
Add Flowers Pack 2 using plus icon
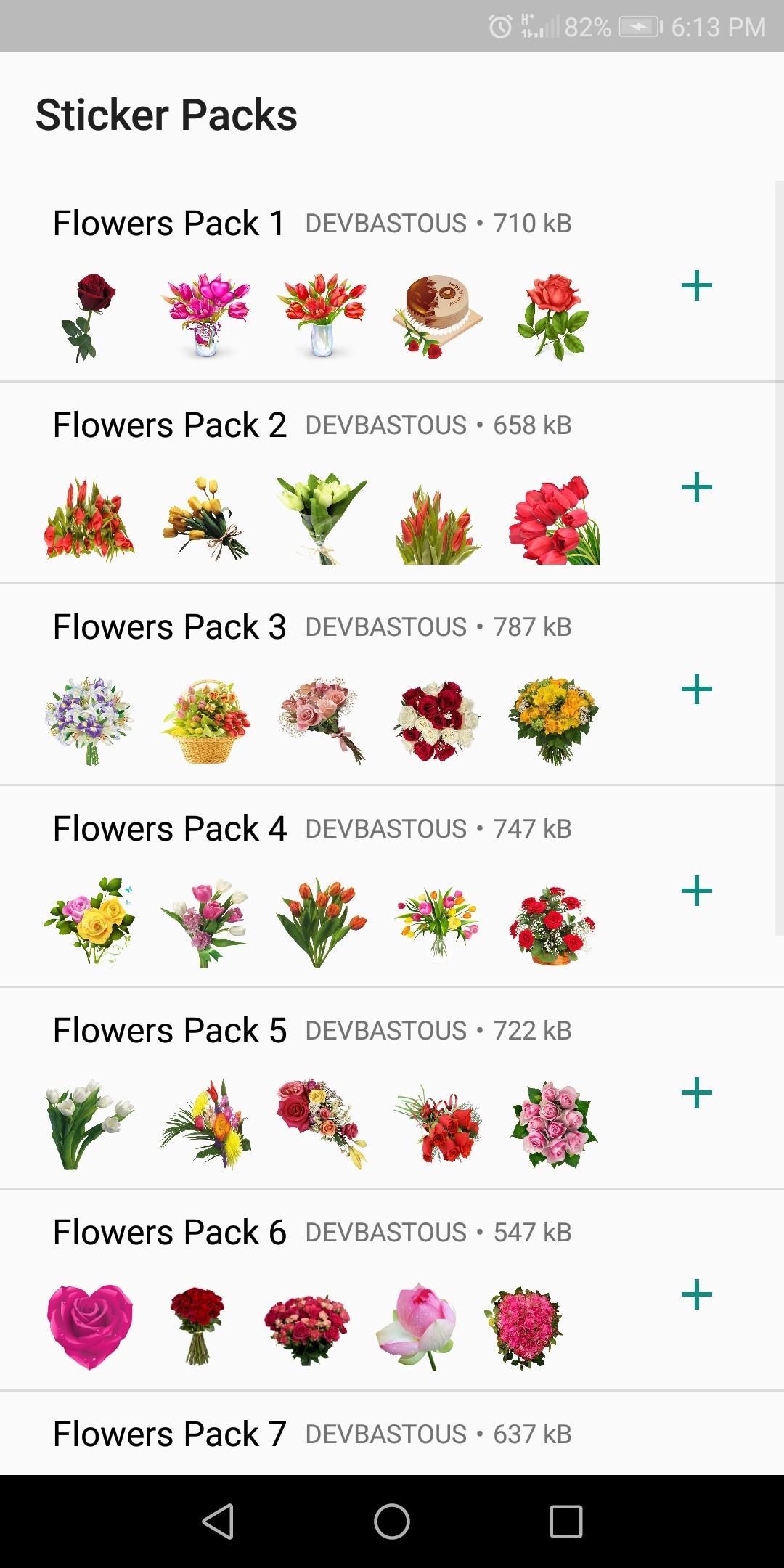coord(696,487)
